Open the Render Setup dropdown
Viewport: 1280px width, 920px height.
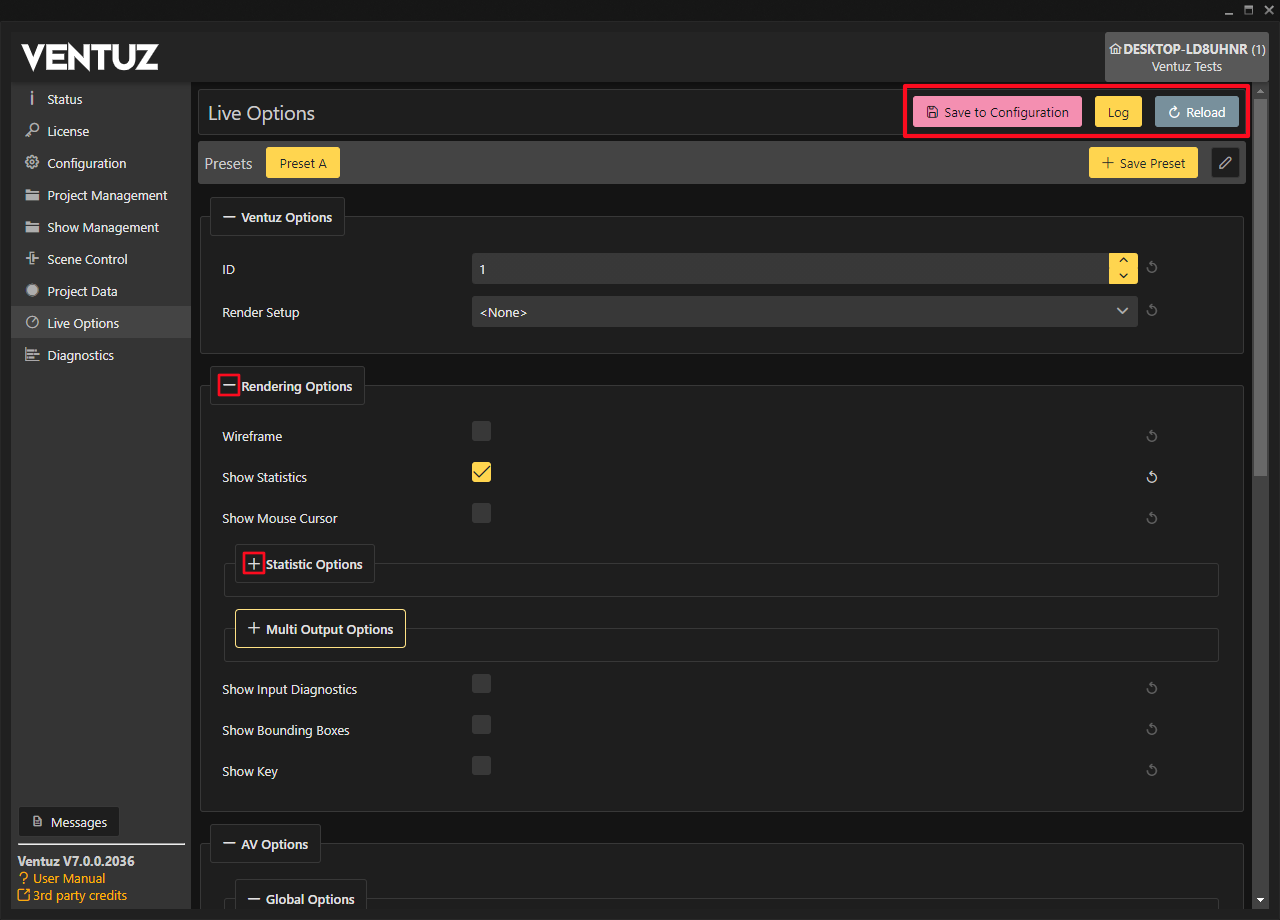tap(804, 312)
